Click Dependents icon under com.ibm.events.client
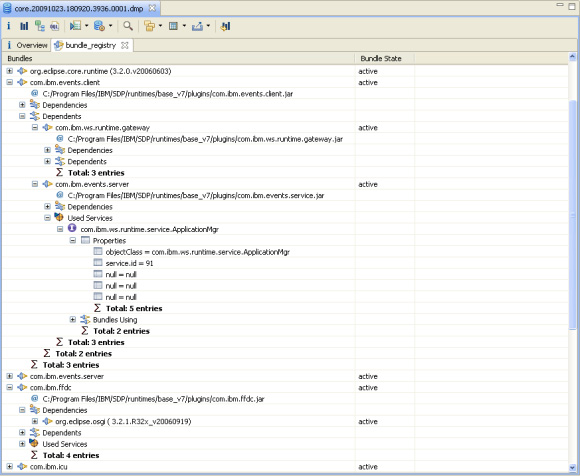This screenshot has width=580, height=476. 34,116
